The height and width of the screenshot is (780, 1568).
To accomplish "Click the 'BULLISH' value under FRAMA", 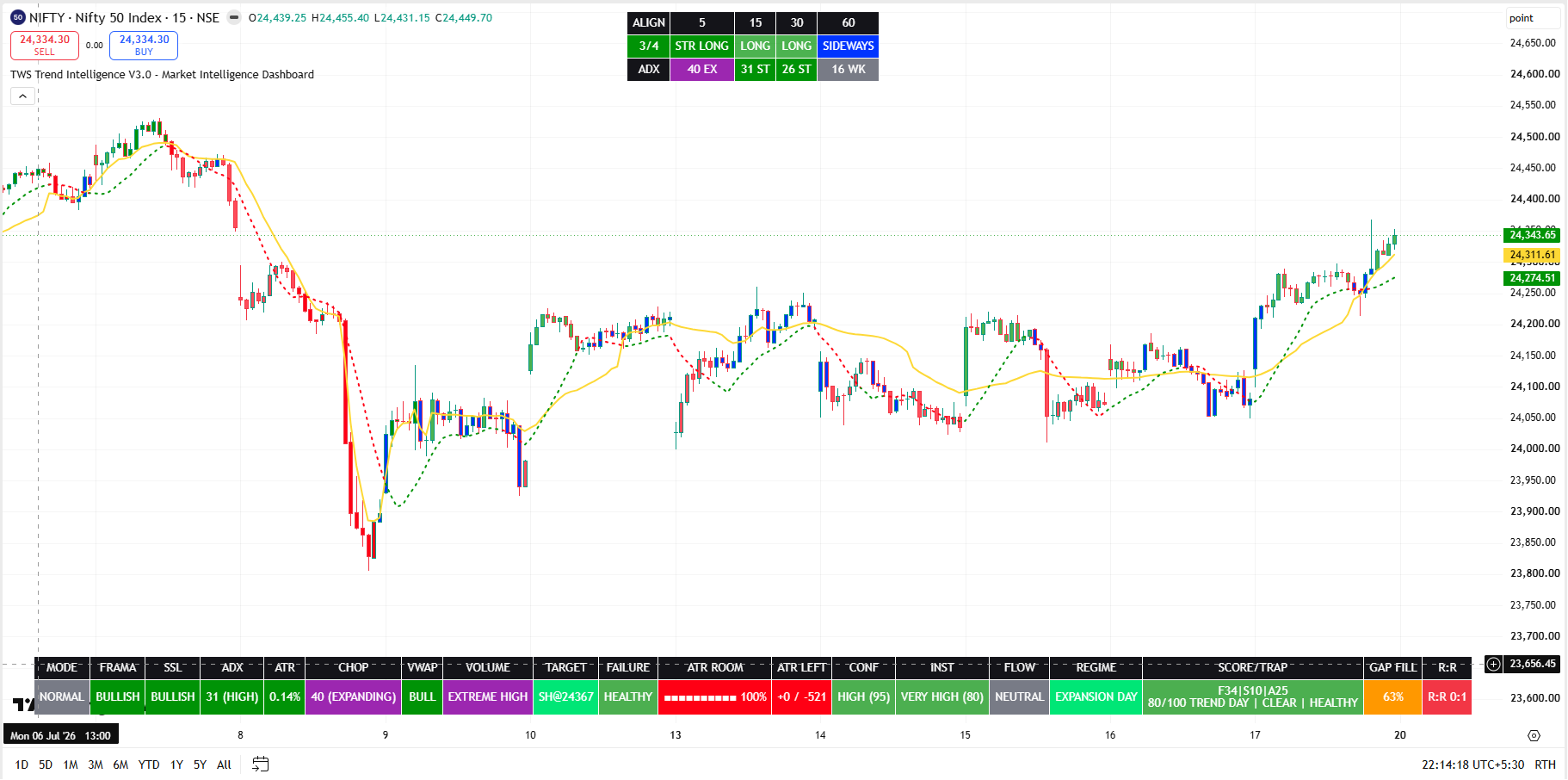I will pos(118,696).
